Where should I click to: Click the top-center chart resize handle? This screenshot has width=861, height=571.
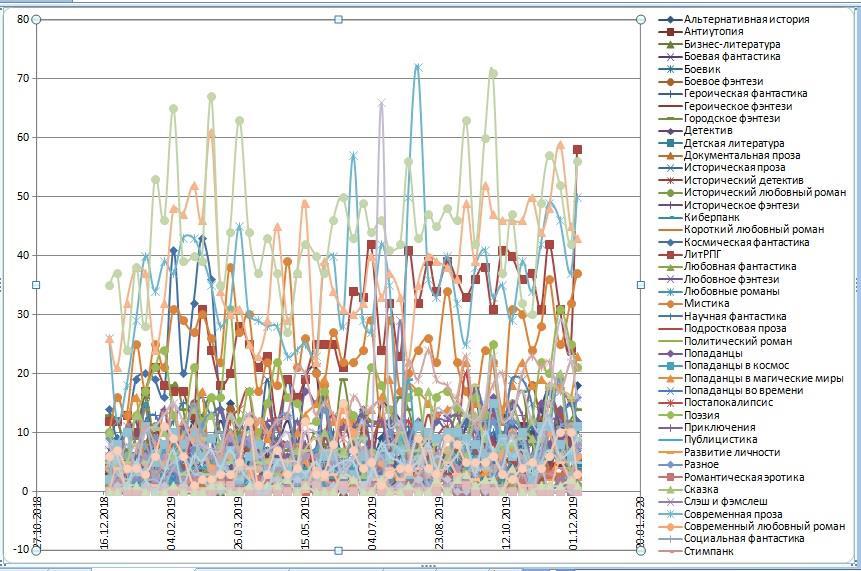[338, 19]
